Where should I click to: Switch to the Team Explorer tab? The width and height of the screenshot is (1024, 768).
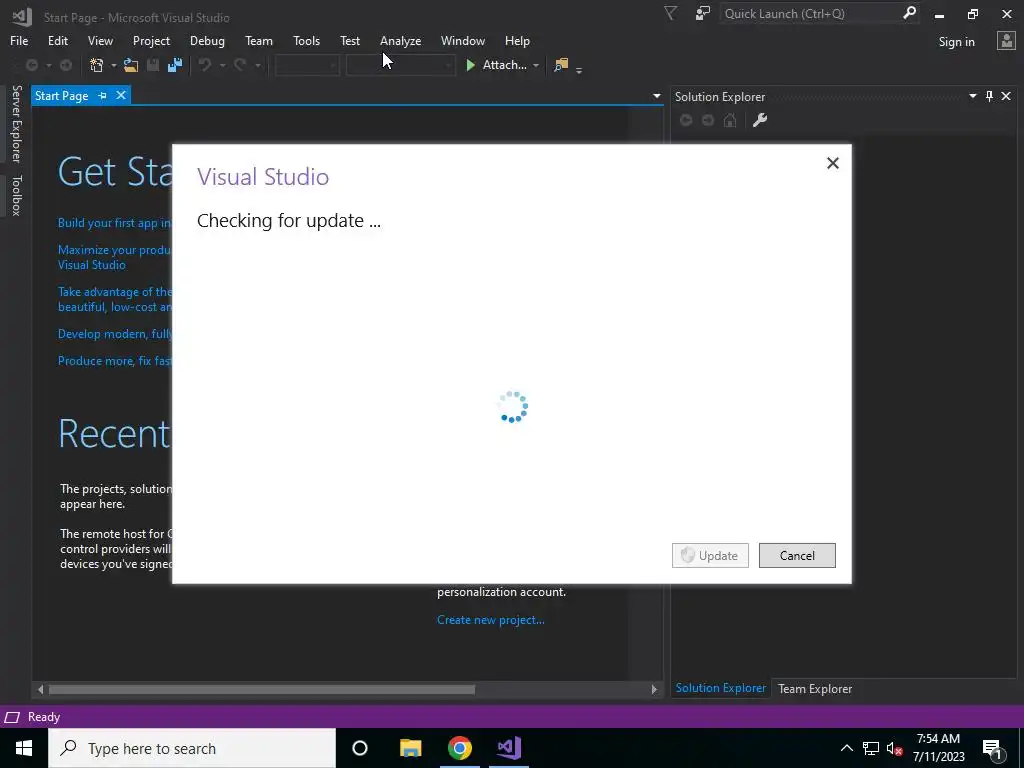pyautogui.click(x=814, y=688)
